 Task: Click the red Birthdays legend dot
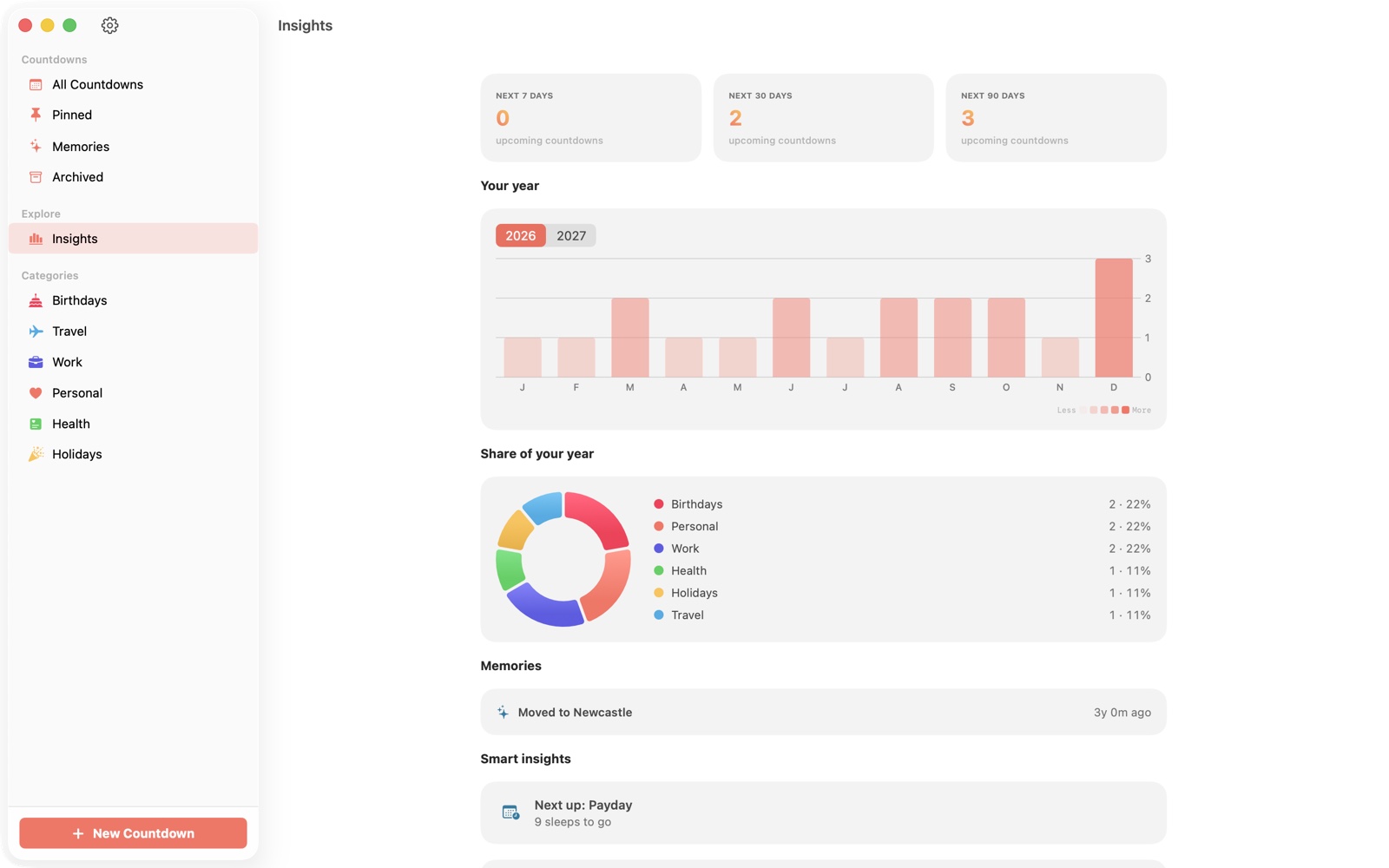click(659, 504)
